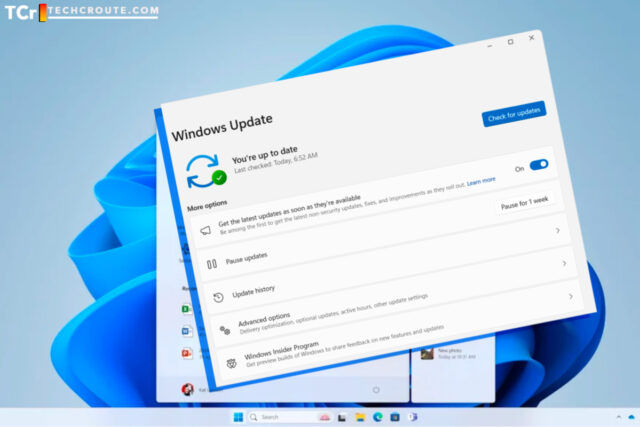The image size is (640, 427).
Task: Click the megaphone icon beside latest updates
Action: [206, 230]
